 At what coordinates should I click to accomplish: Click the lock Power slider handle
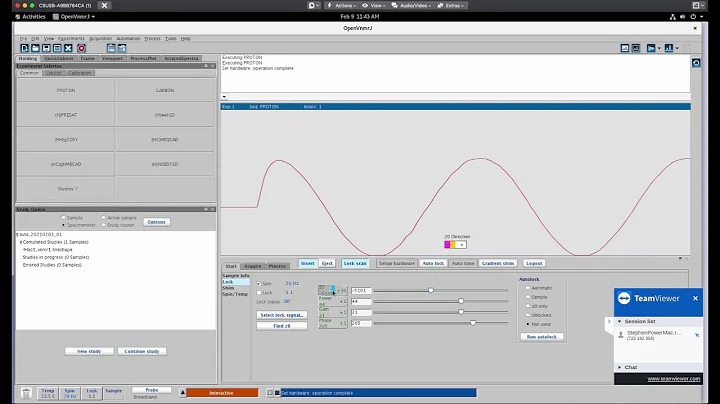pos(461,301)
